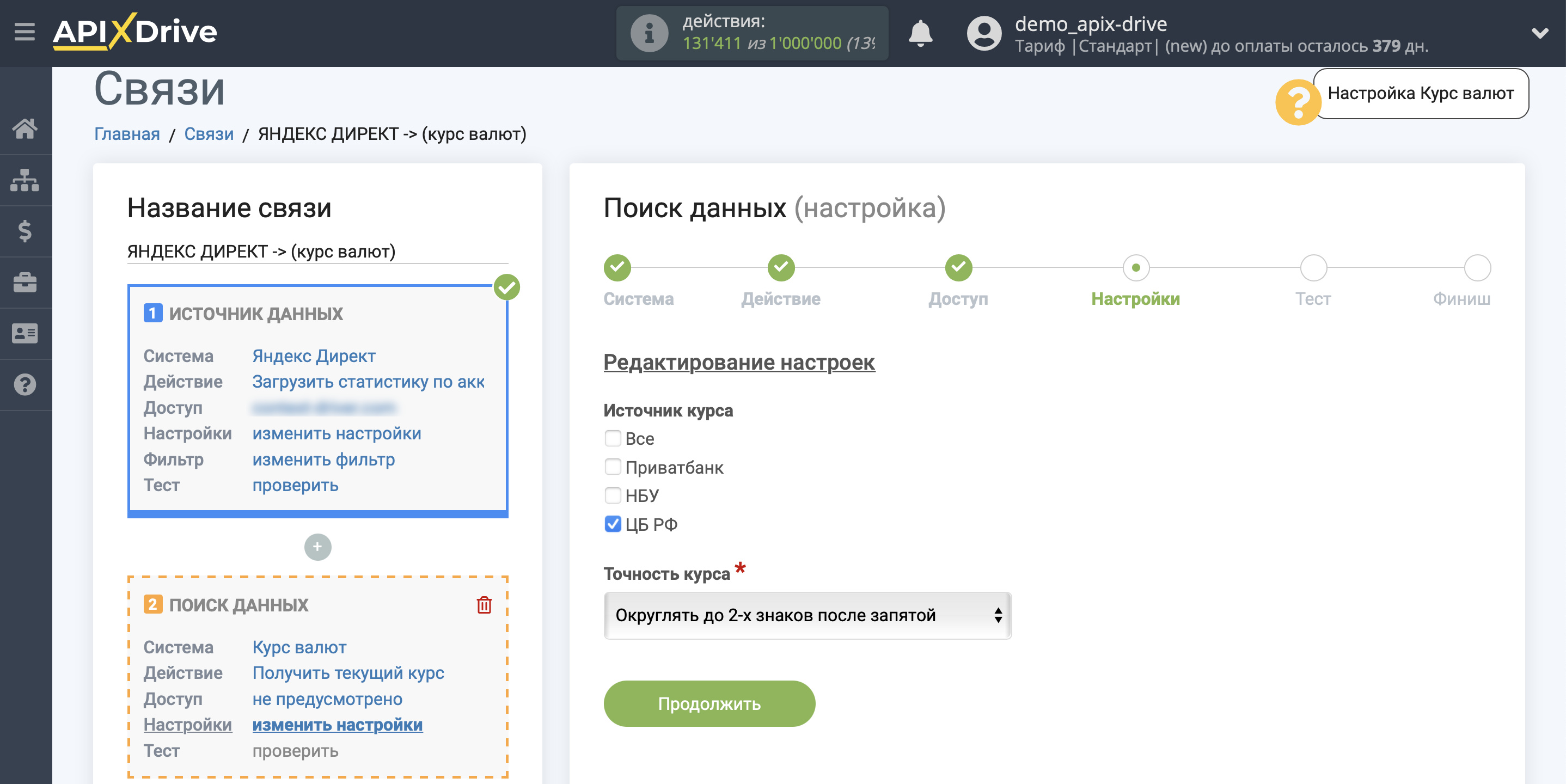The image size is (1566, 784).
Task: Open help question sidebar icon
Action: 25,384
